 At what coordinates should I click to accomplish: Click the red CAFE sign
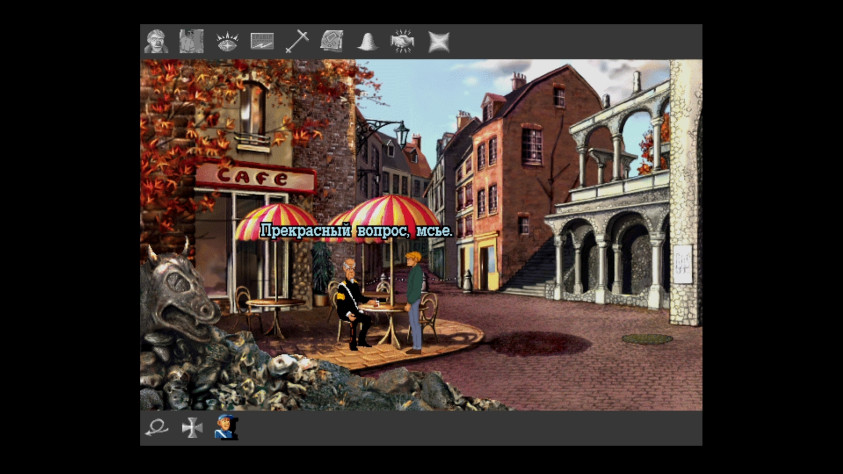[255, 177]
